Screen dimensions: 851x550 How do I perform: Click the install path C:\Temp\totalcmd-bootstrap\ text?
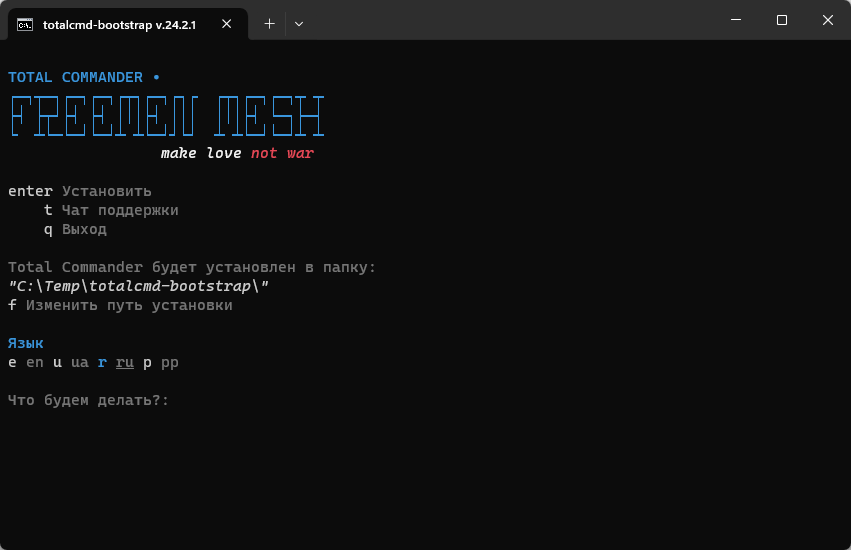click(x=139, y=286)
